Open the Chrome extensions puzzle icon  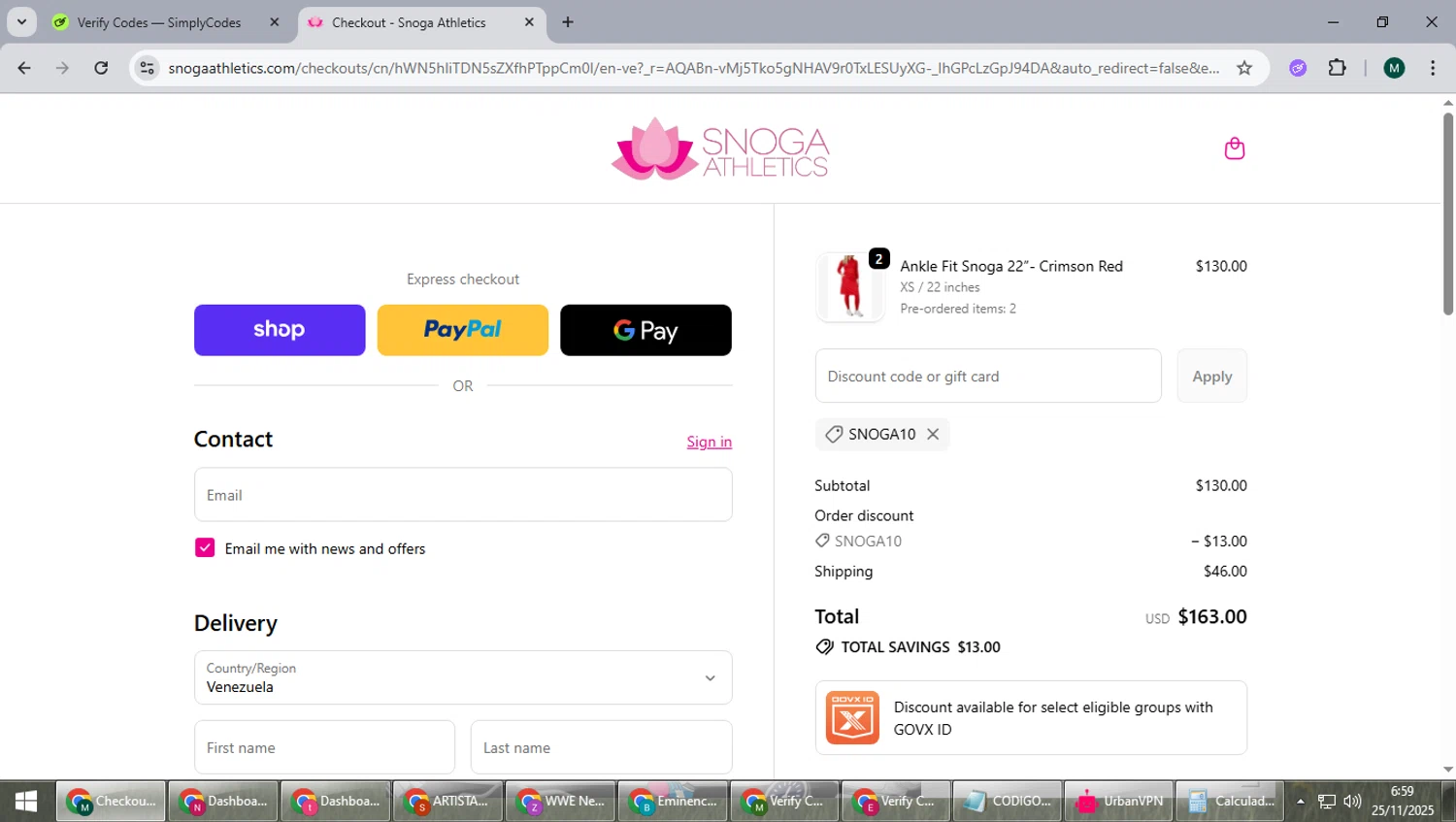1338,68
